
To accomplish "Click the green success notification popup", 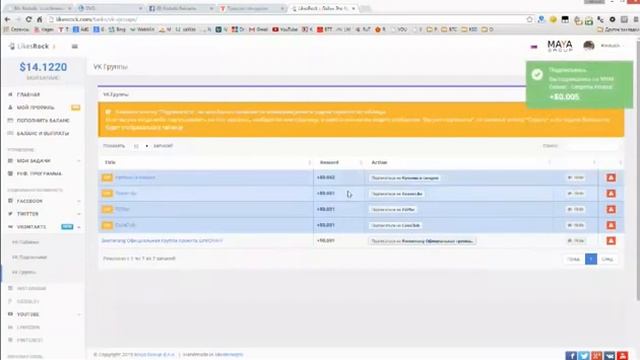I will coord(579,84).
